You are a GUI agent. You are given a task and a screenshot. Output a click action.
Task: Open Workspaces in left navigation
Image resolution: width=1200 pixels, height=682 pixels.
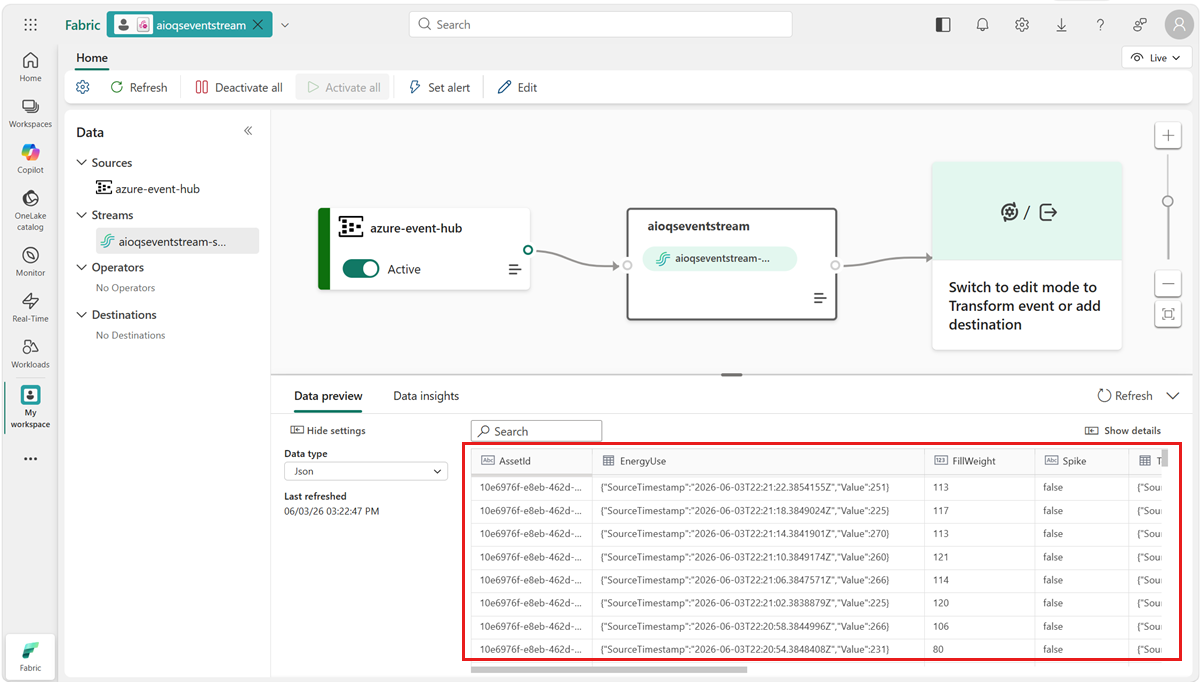30,113
